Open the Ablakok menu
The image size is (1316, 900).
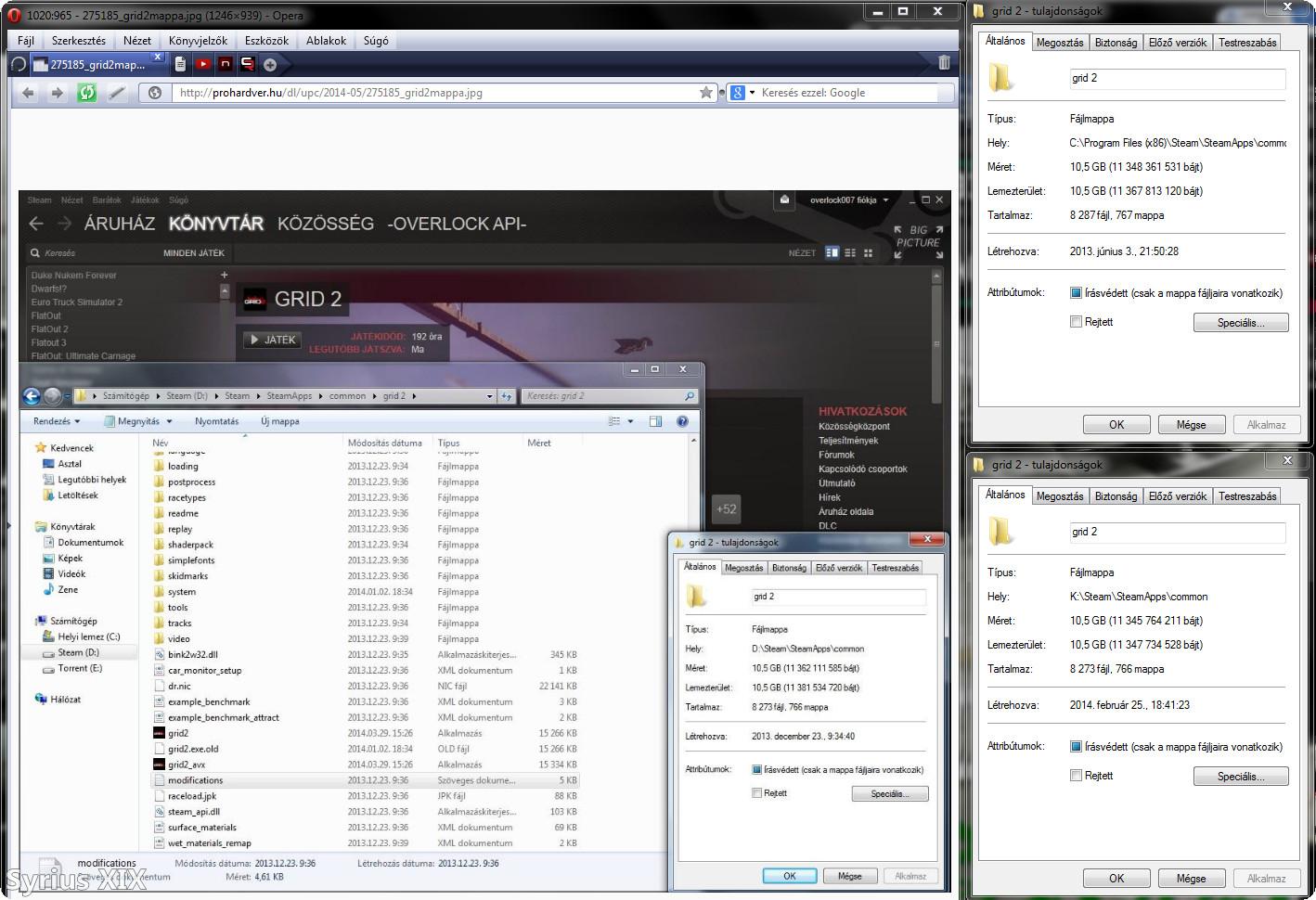point(327,41)
